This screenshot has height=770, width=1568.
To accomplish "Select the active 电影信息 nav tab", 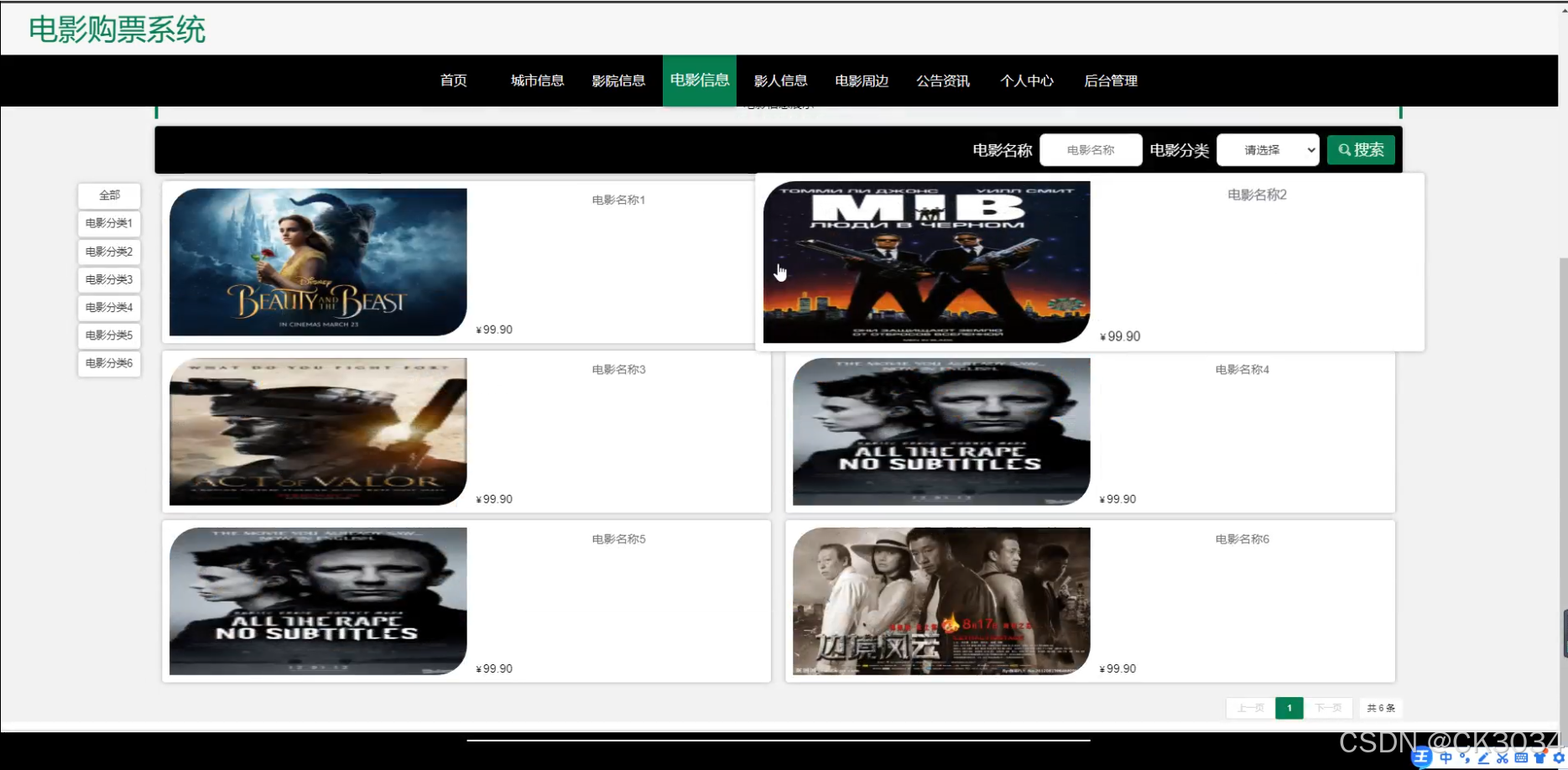I will click(x=700, y=81).
